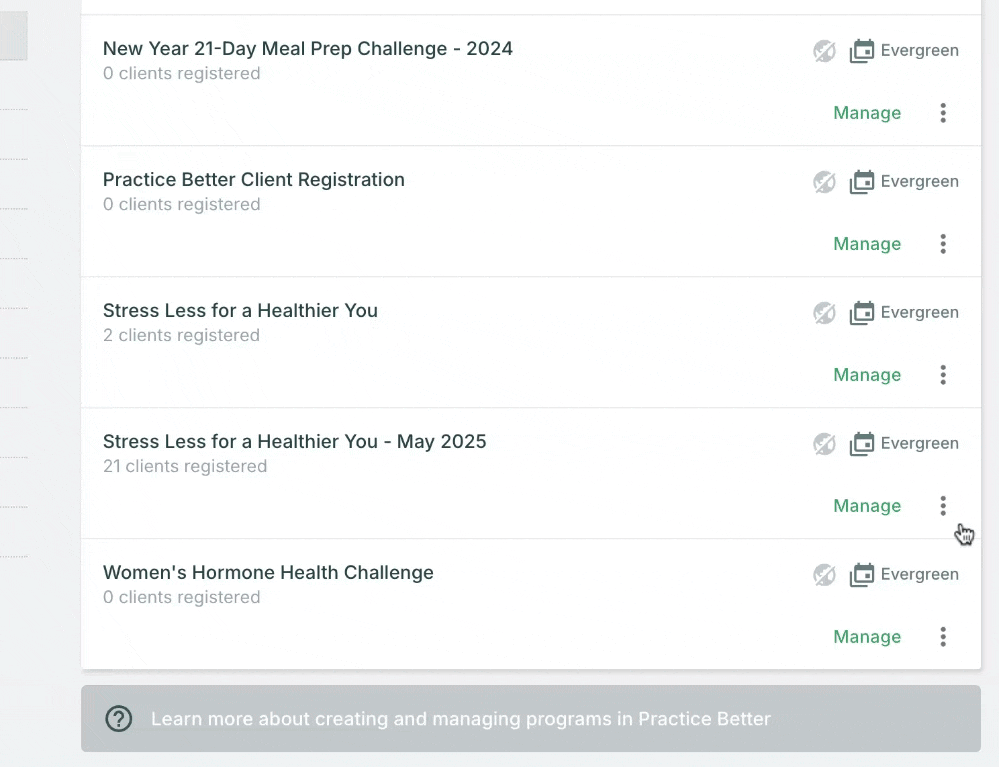Screen dimensions: 999x767
Task: Click the Evergreen calendar icon for Women's Hormone Health Challenge
Action: [861, 575]
